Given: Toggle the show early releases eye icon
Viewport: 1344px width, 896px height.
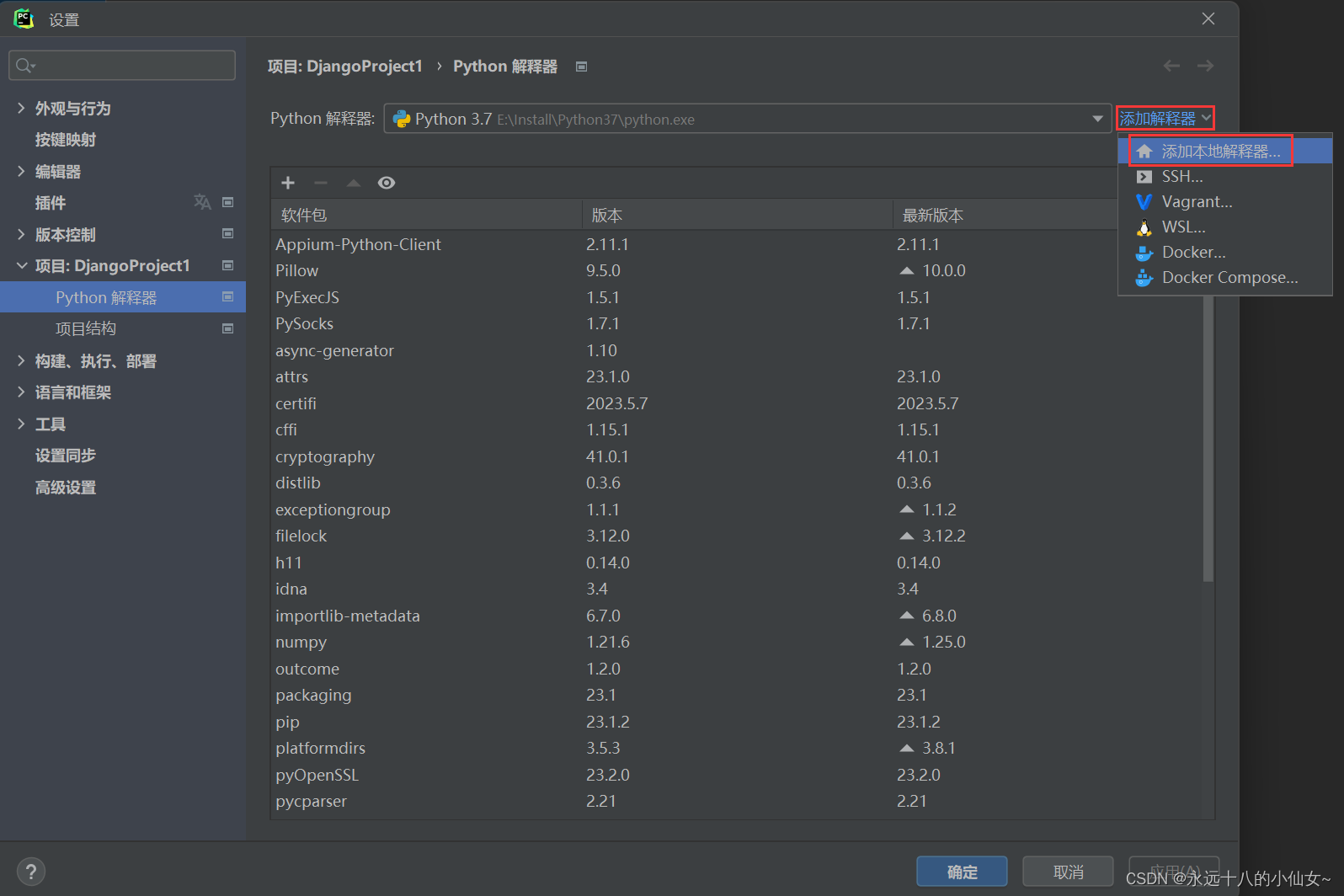Looking at the screenshot, I should (x=387, y=183).
